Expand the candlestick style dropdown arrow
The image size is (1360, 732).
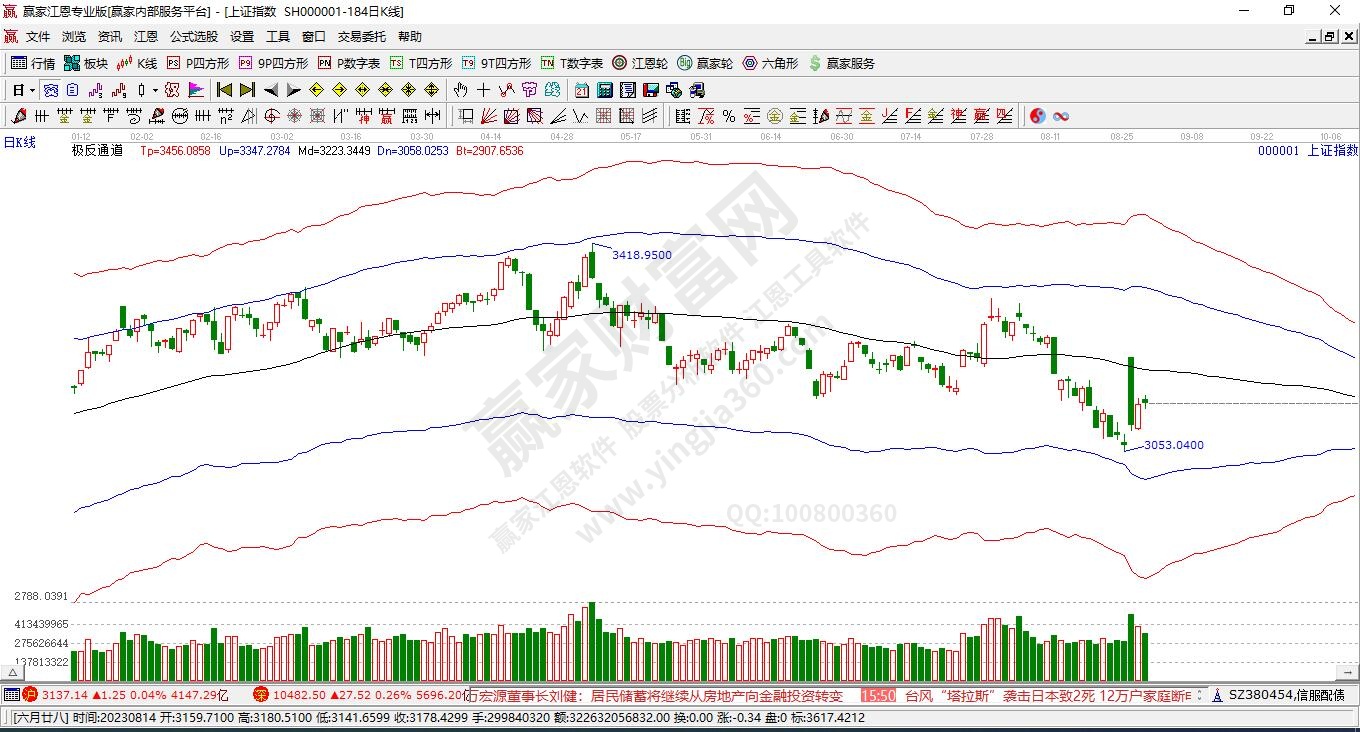pos(155,90)
